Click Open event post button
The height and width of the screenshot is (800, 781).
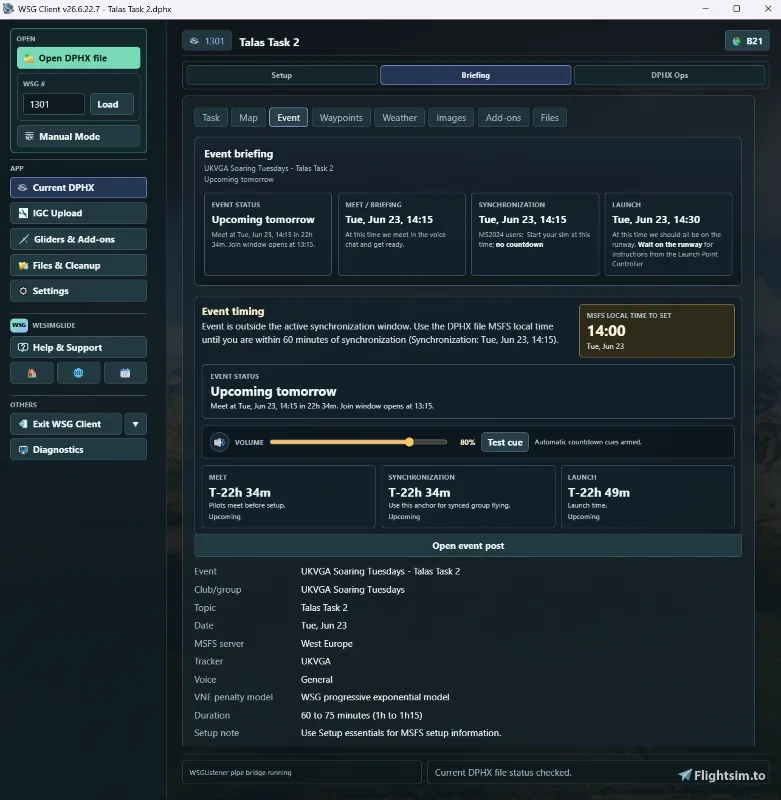point(468,545)
